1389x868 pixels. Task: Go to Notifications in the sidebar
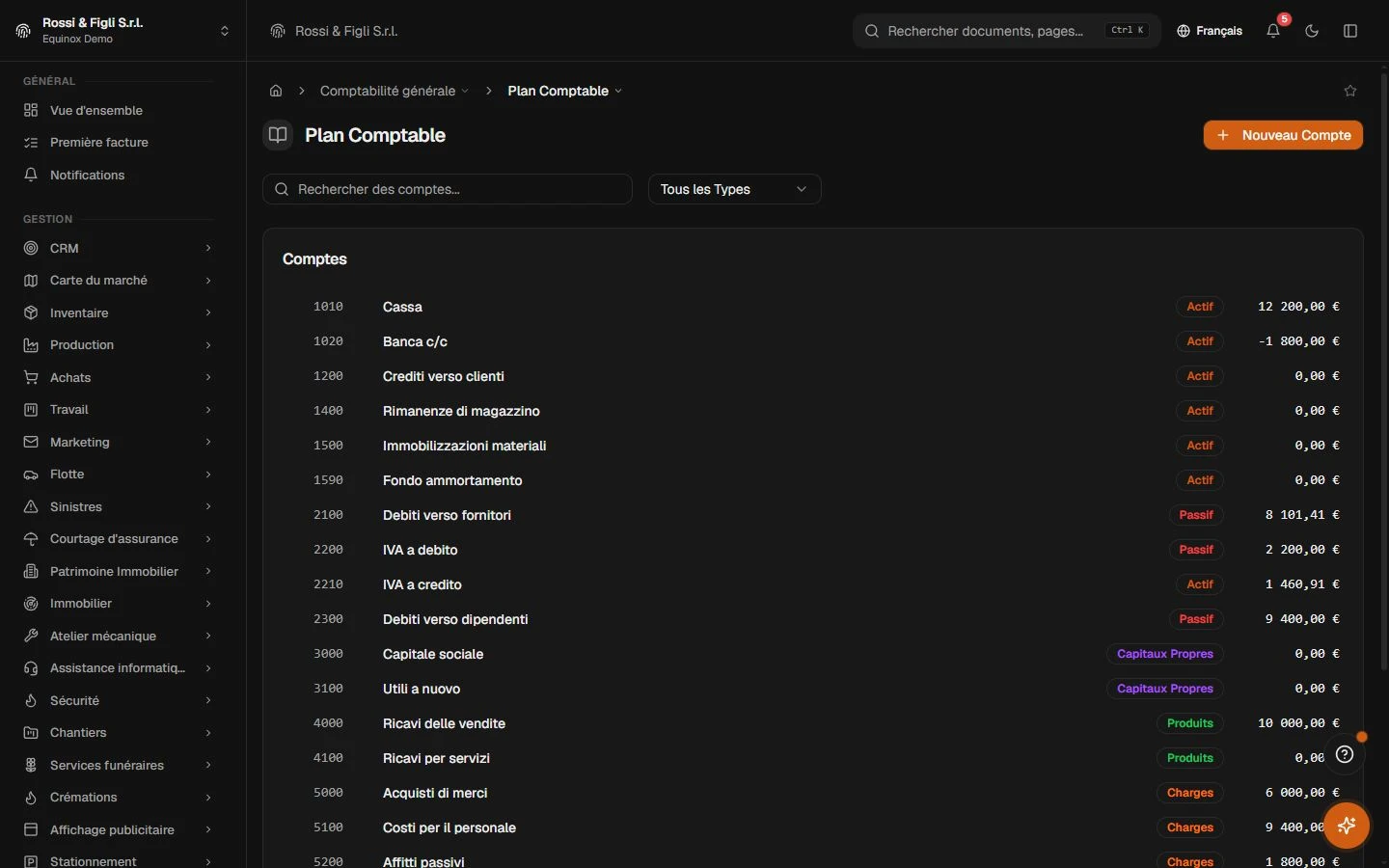pos(118,175)
